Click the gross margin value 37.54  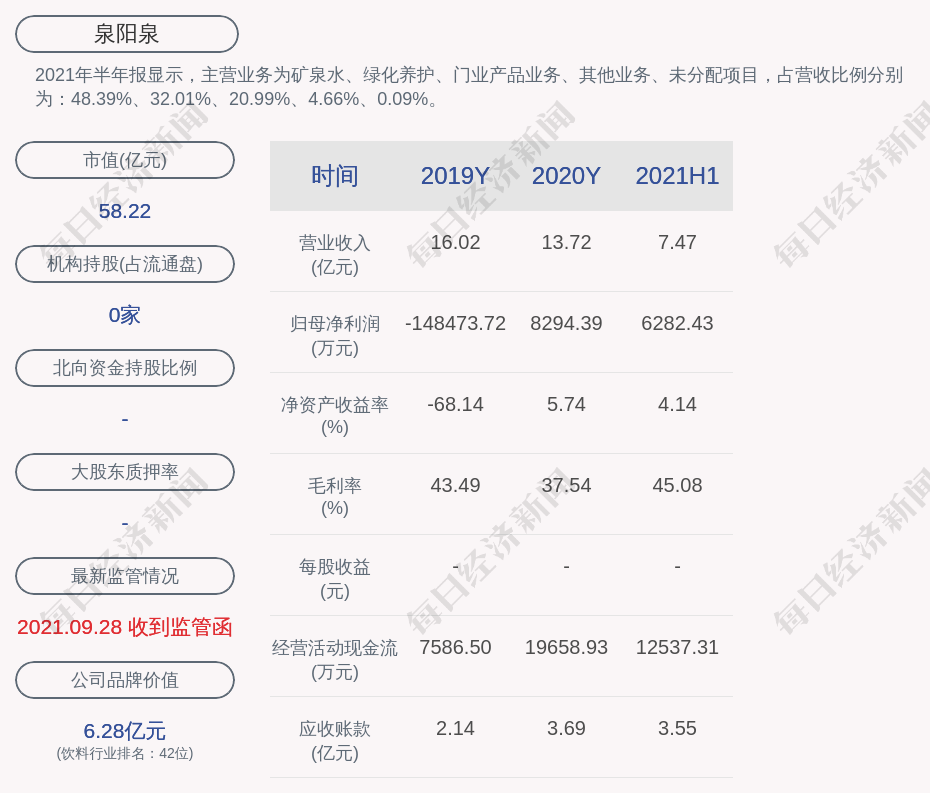click(566, 486)
